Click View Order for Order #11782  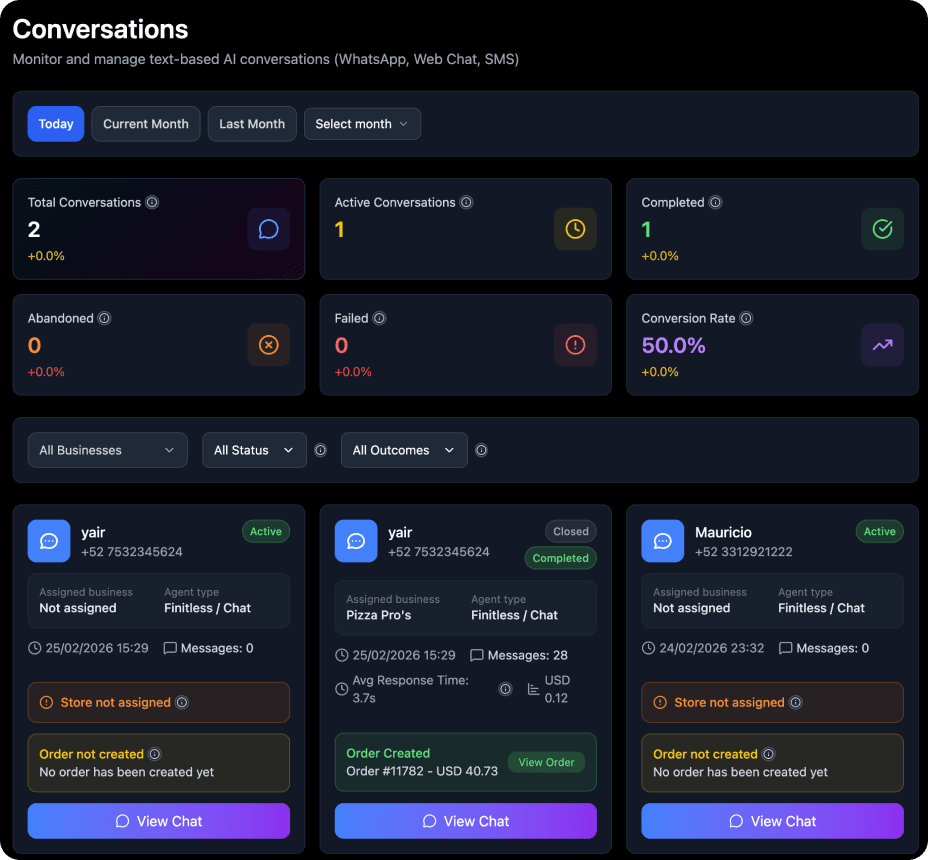[545, 762]
